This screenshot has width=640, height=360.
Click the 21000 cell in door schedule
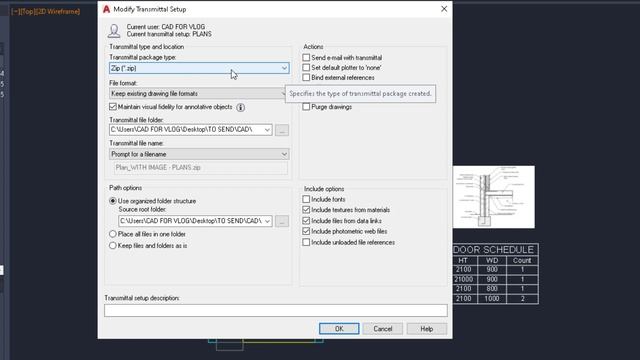(463, 279)
